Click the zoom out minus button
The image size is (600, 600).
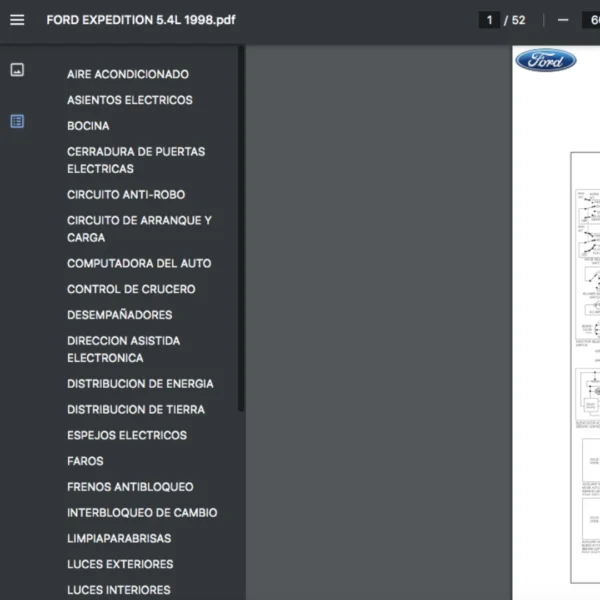click(563, 20)
